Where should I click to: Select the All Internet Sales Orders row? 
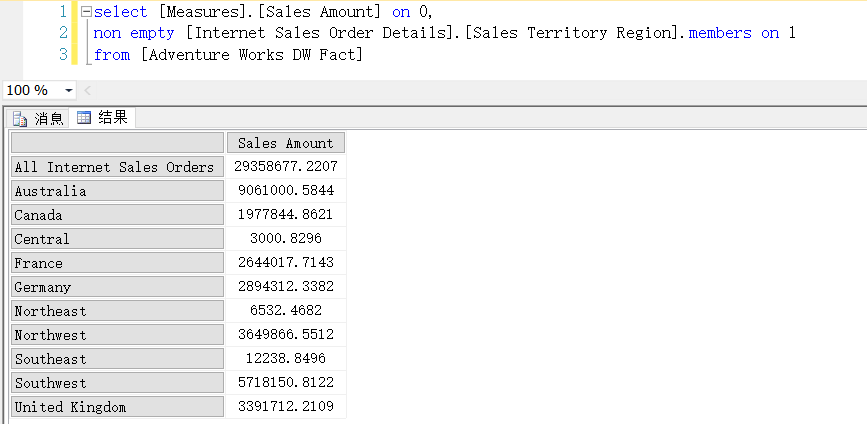(x=117, y=167)
